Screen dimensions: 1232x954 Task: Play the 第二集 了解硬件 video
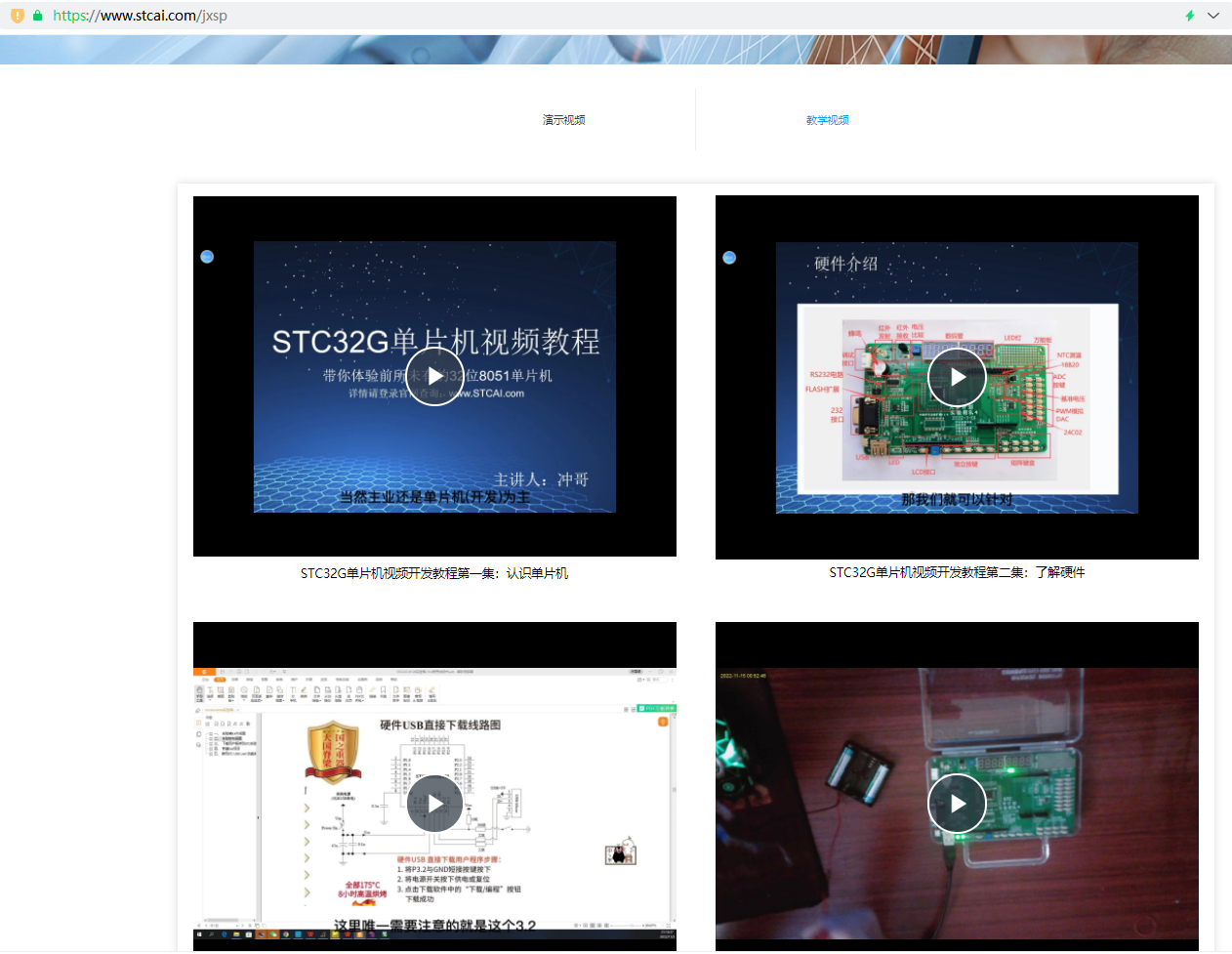tap(957, 377)
